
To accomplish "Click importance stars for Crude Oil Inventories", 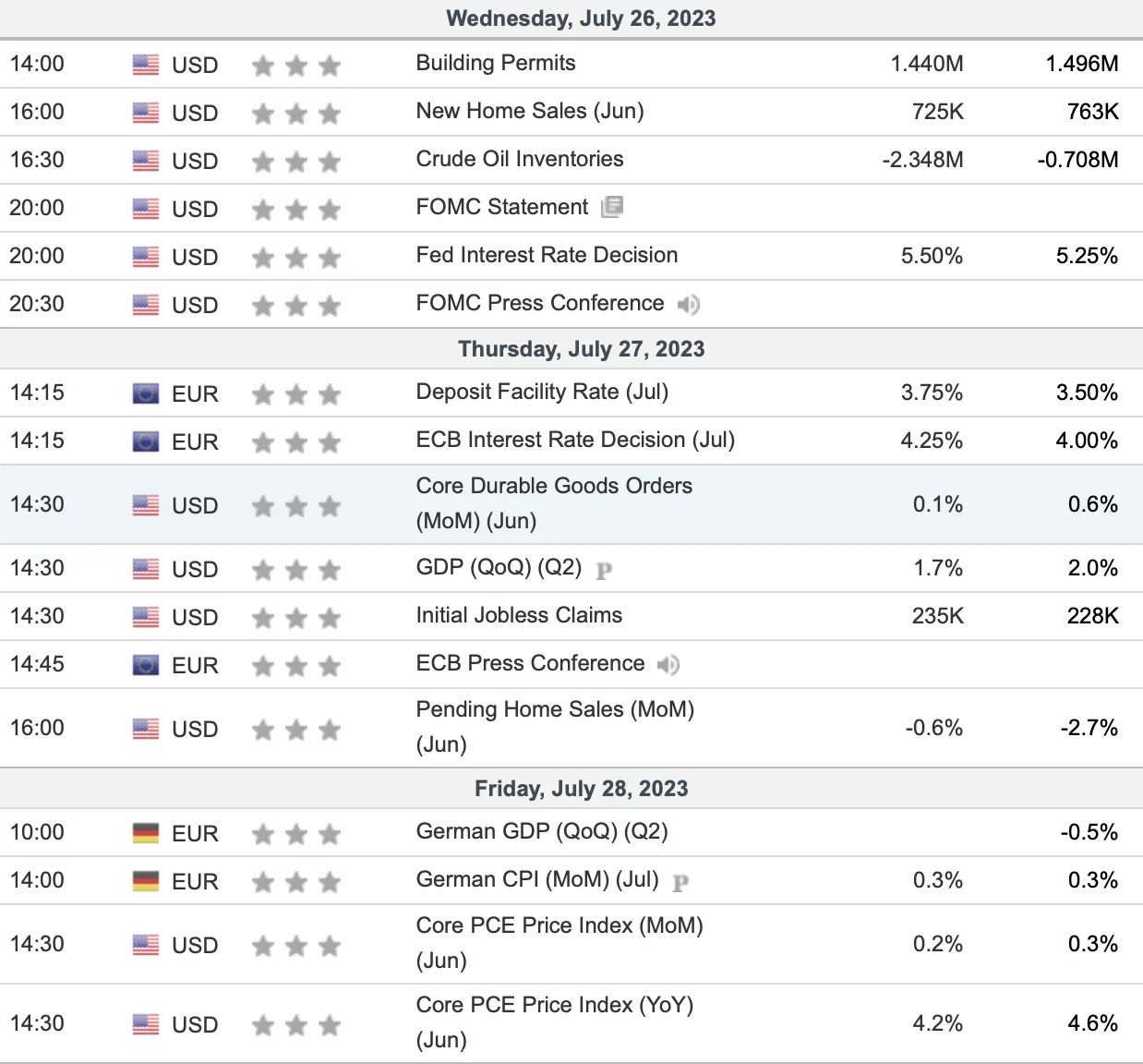I will (296, 162).
